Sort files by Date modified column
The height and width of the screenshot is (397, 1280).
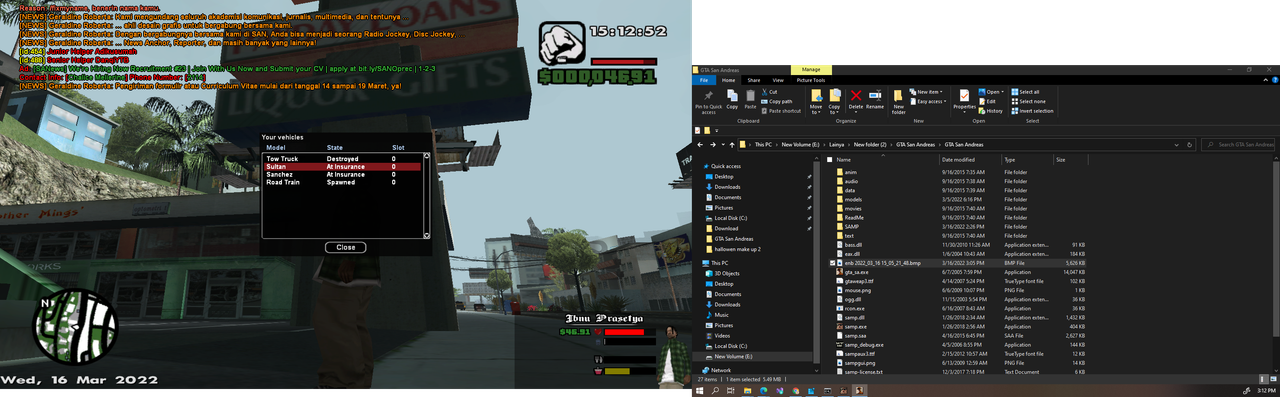click(x=970, y=159)
